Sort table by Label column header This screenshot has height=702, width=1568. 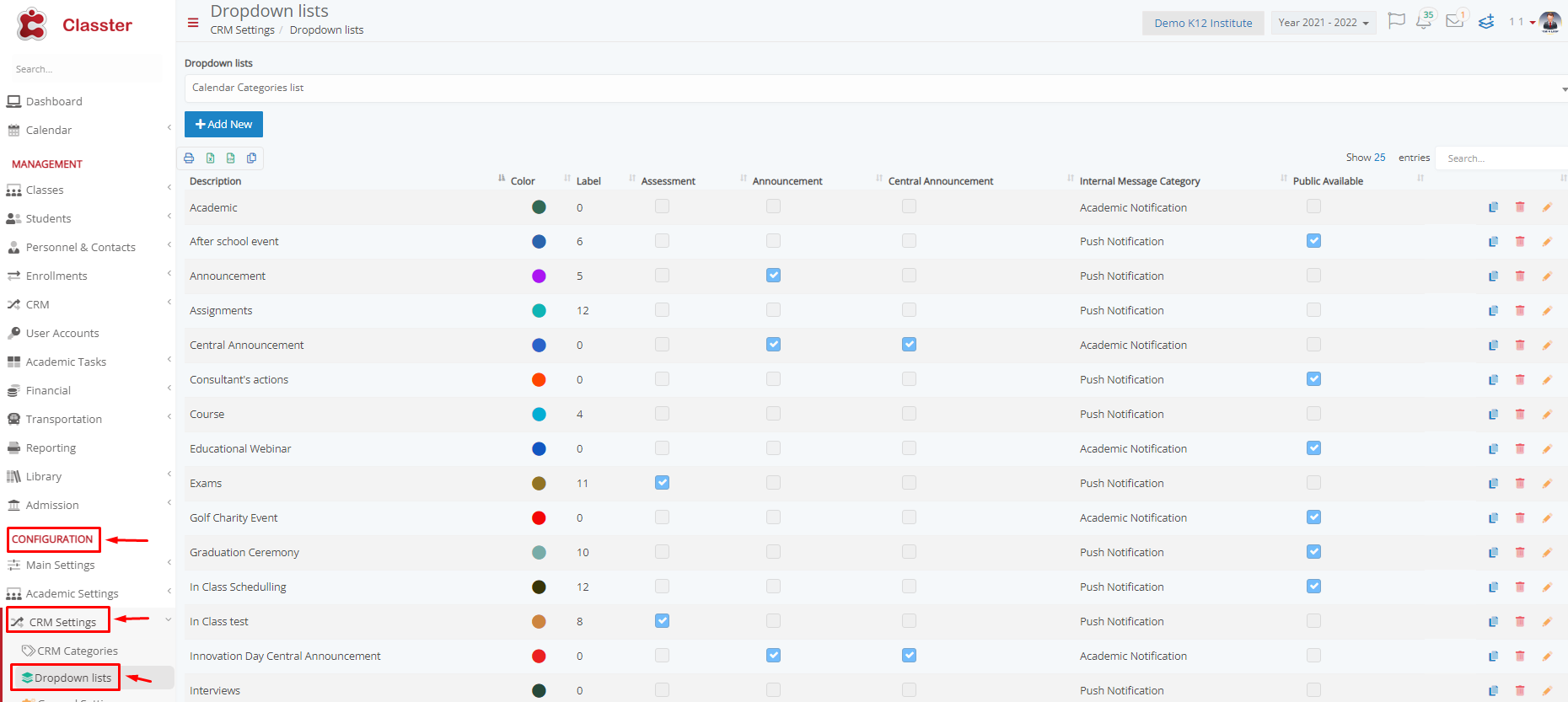[588, 181]
